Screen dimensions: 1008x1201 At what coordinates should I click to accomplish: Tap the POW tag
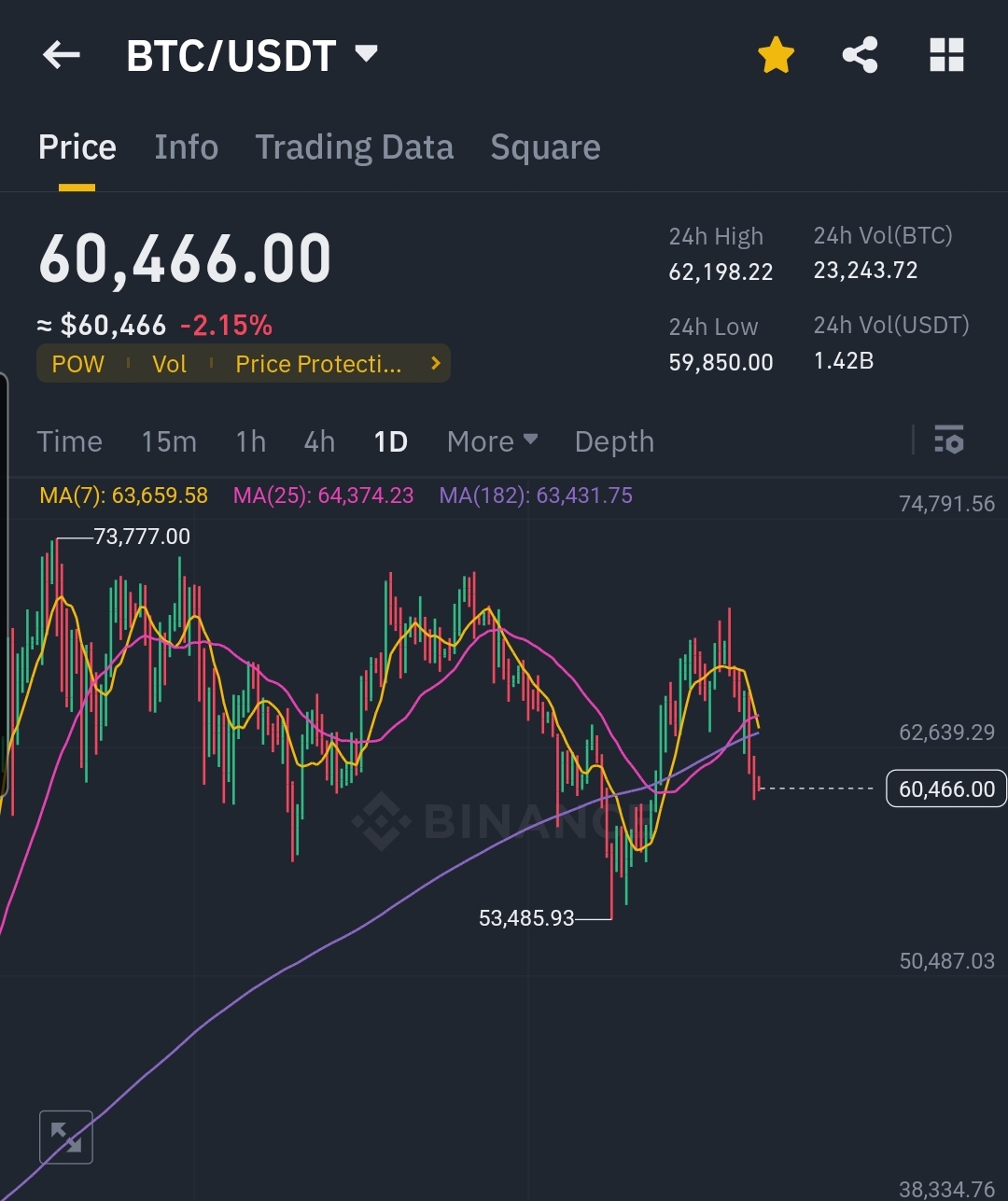pos(78,364)
